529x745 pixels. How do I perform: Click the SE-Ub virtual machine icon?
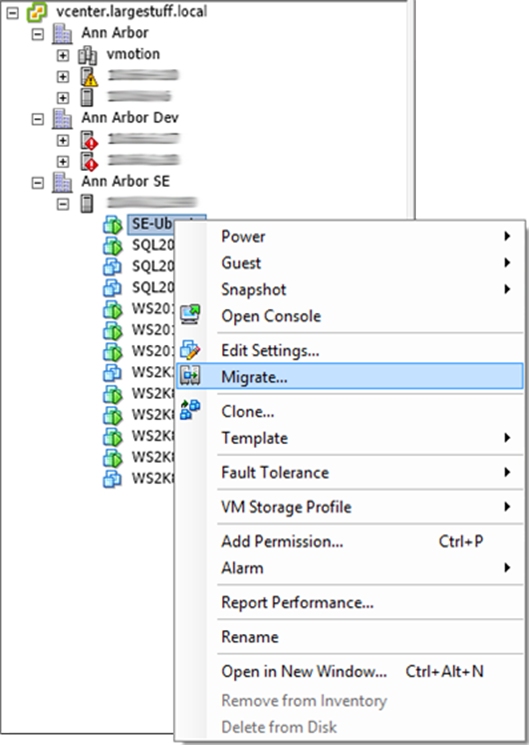(x=113, y=225)
